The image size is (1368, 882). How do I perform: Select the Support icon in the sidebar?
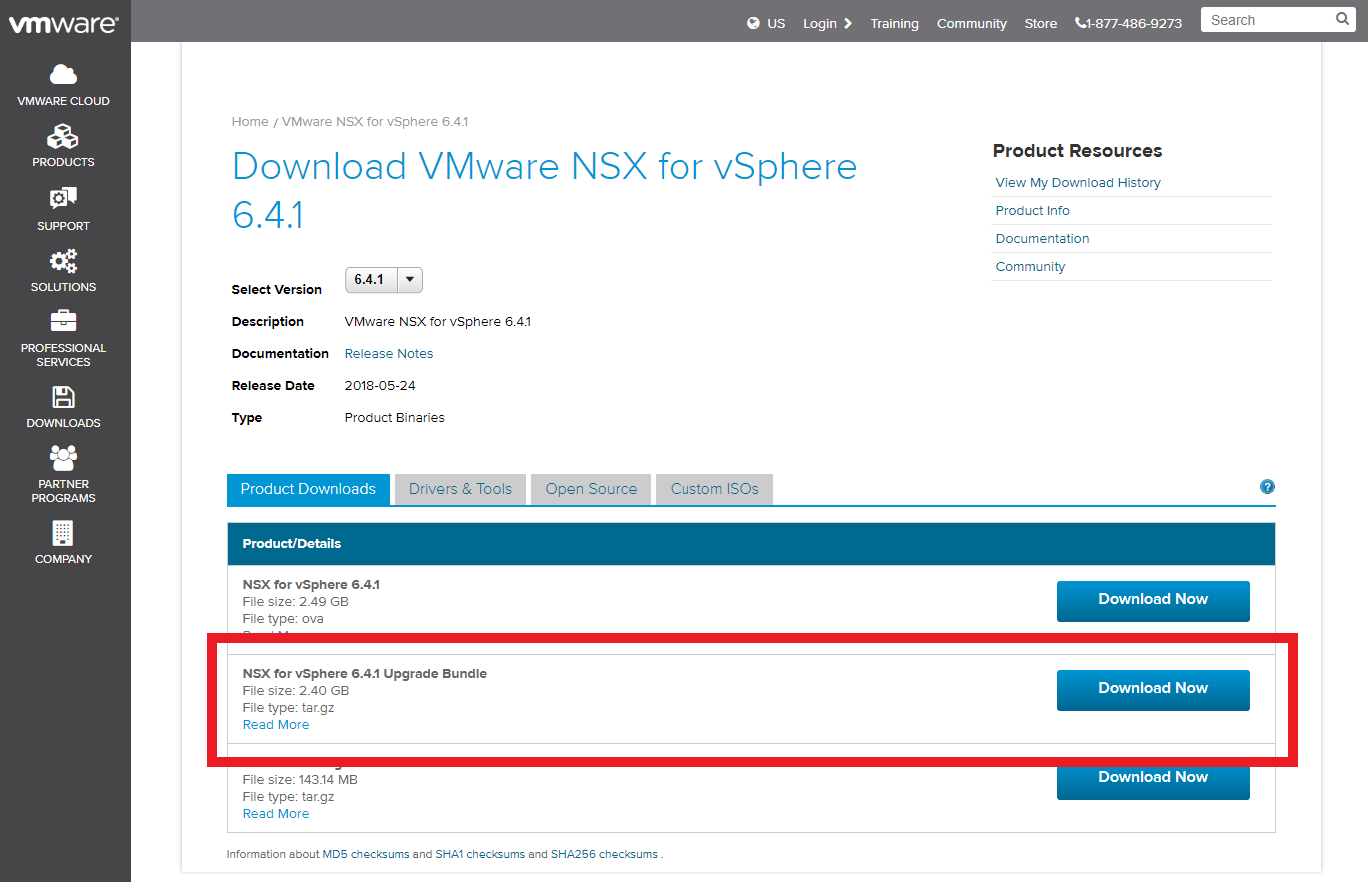[63, 198]
